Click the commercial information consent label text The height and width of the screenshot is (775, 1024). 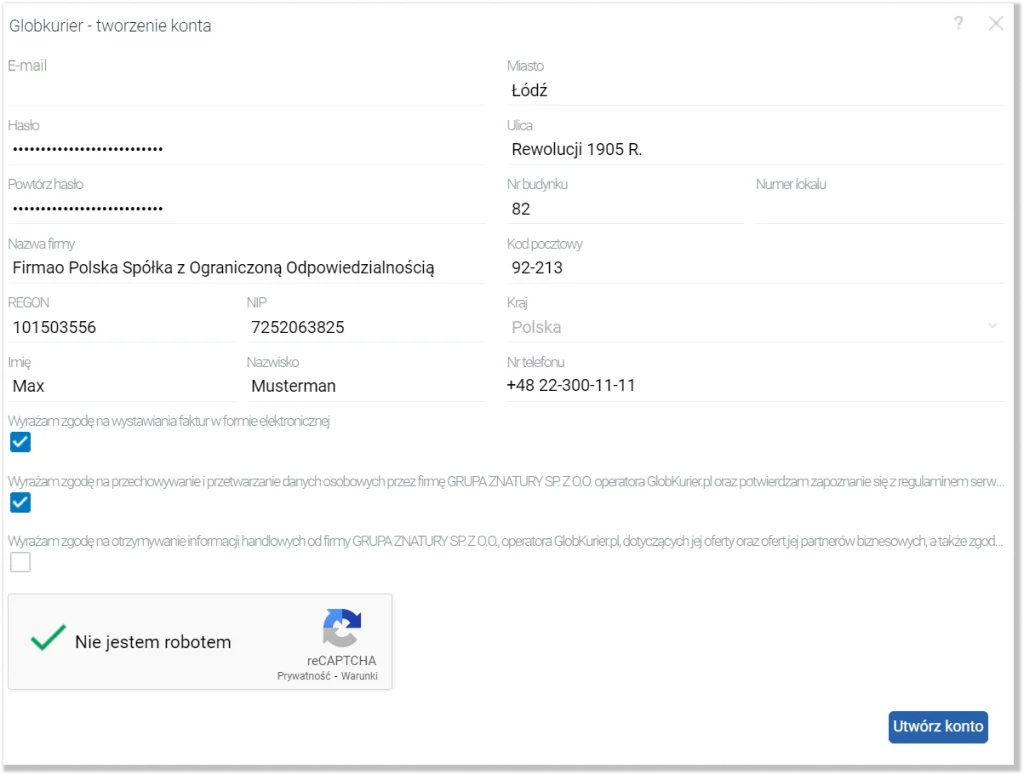pyautogui.click(x=506, y=541)
